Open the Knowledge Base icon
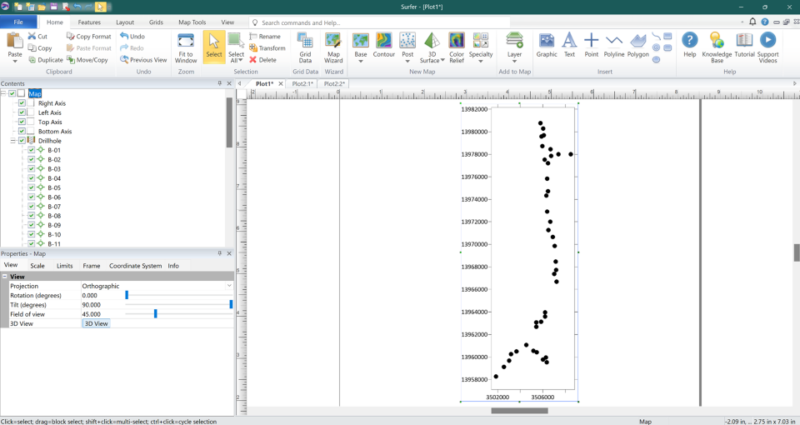The height and width of the screenshot is (425, 800). (x=717, y=40)
